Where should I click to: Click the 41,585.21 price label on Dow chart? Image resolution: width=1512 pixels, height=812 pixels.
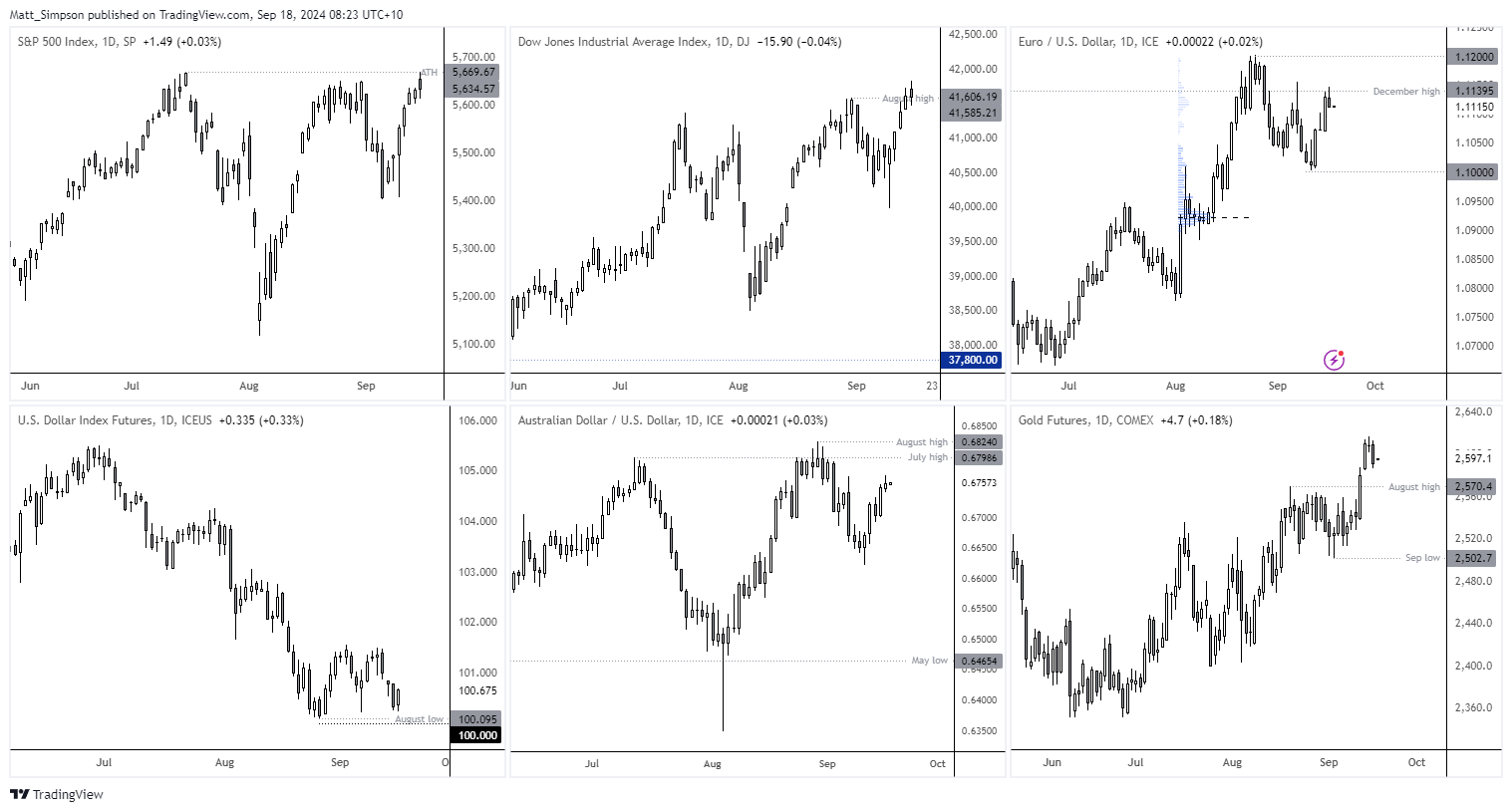(x=972, y=113)
